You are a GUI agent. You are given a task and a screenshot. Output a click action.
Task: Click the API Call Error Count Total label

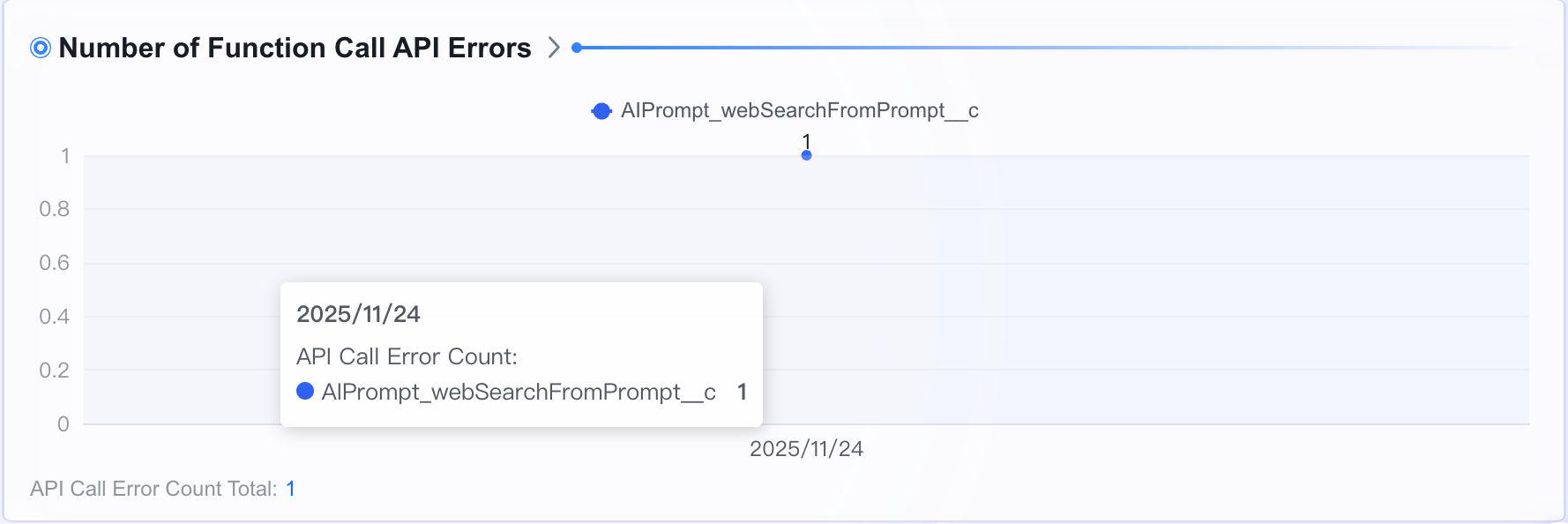pos(153,489)
